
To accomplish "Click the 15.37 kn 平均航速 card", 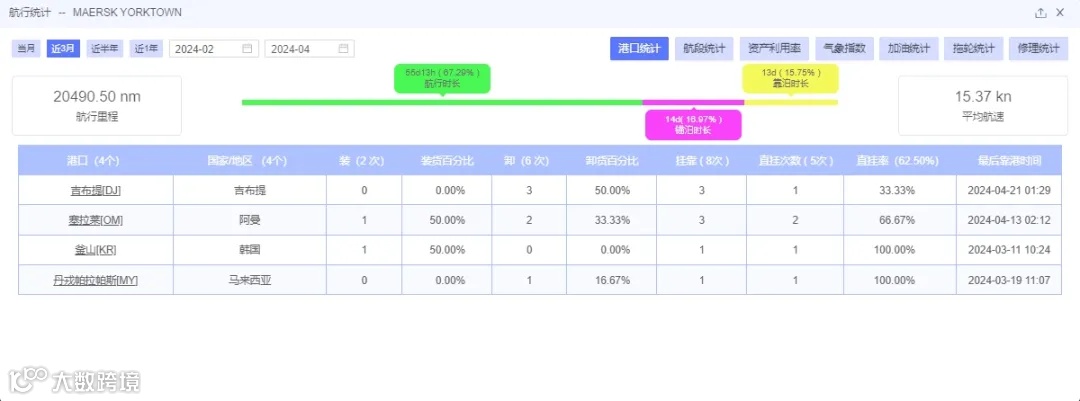I will tap(983, 105).
